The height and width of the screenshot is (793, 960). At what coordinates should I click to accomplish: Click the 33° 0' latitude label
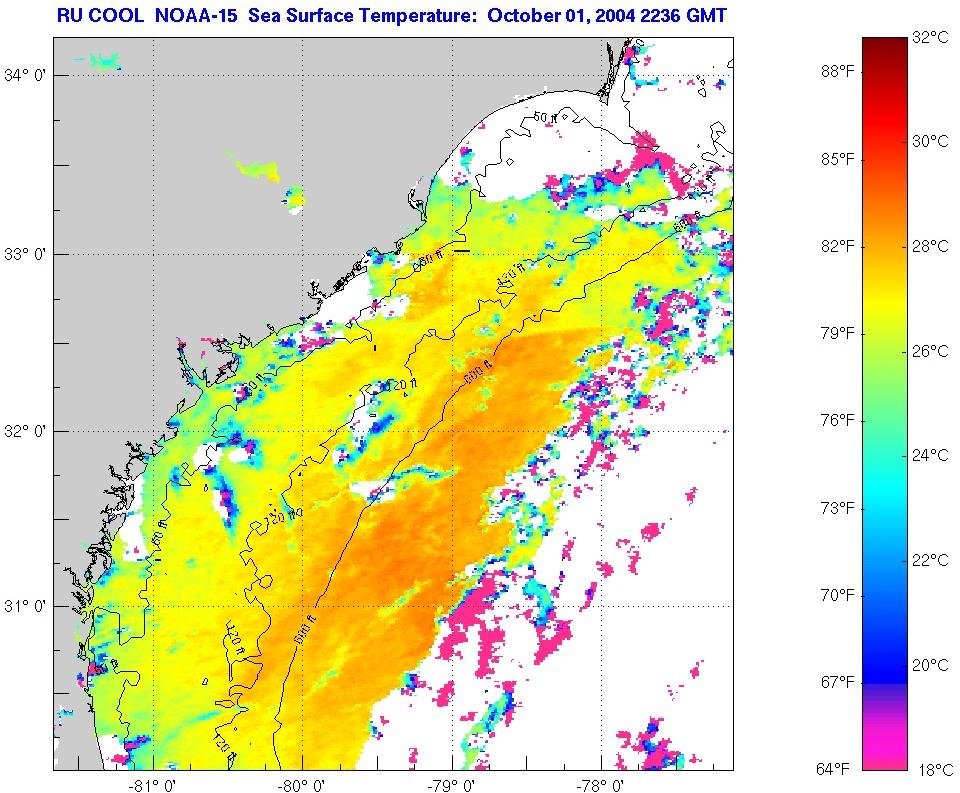click(25, 254)
